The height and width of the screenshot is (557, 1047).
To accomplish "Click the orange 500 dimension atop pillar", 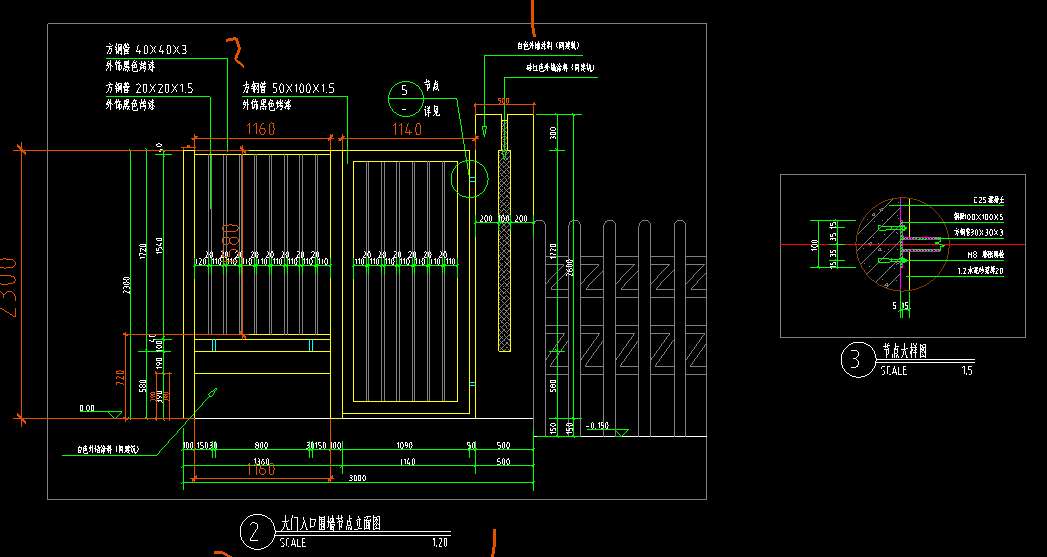I will 503,100.
